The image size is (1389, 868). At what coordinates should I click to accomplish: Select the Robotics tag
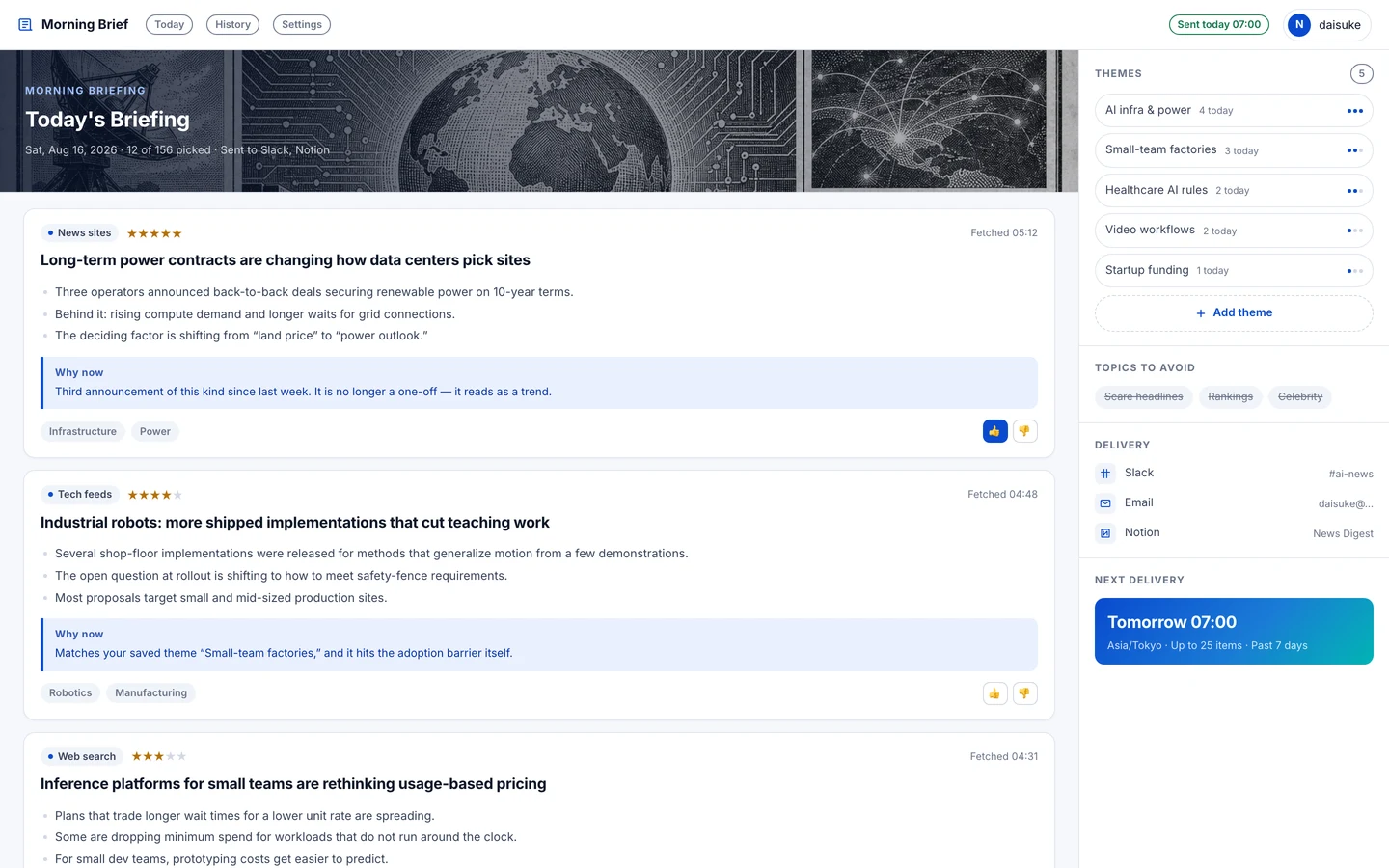[70, 693]
